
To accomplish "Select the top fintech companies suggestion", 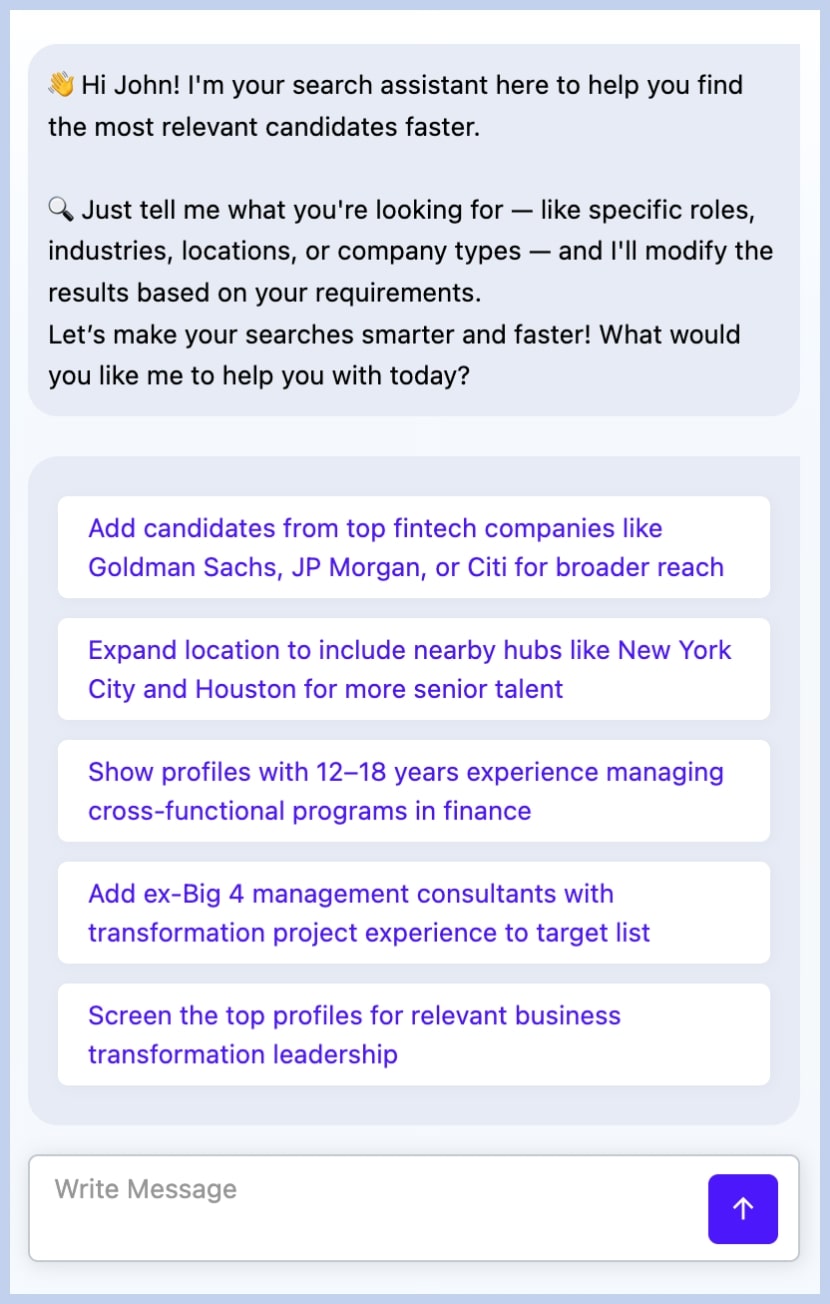I will click(413, 547).
